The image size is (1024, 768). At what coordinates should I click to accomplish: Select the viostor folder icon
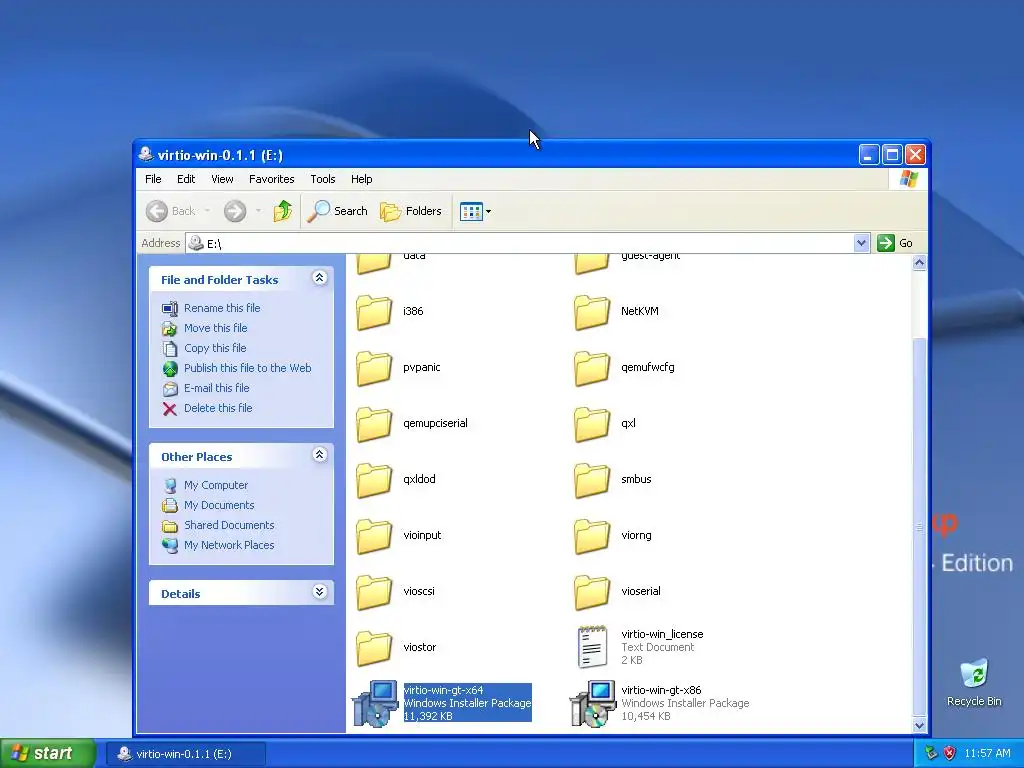374,648
